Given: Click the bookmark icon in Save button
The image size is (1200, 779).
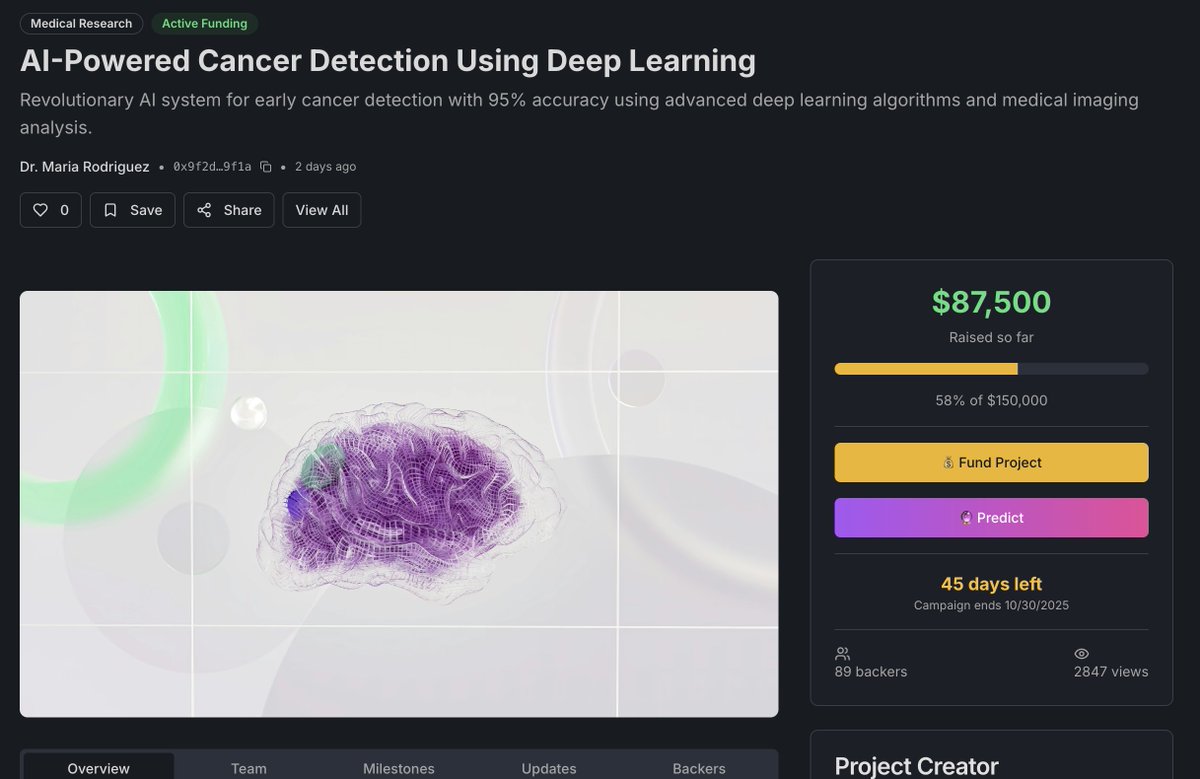Looking at the screenshot, I should pyautogui.click(x=111, y=210).
